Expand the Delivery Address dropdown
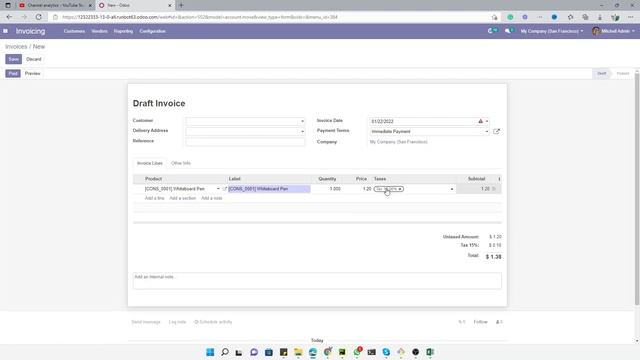The image size is (640, 360). [302, 131]
